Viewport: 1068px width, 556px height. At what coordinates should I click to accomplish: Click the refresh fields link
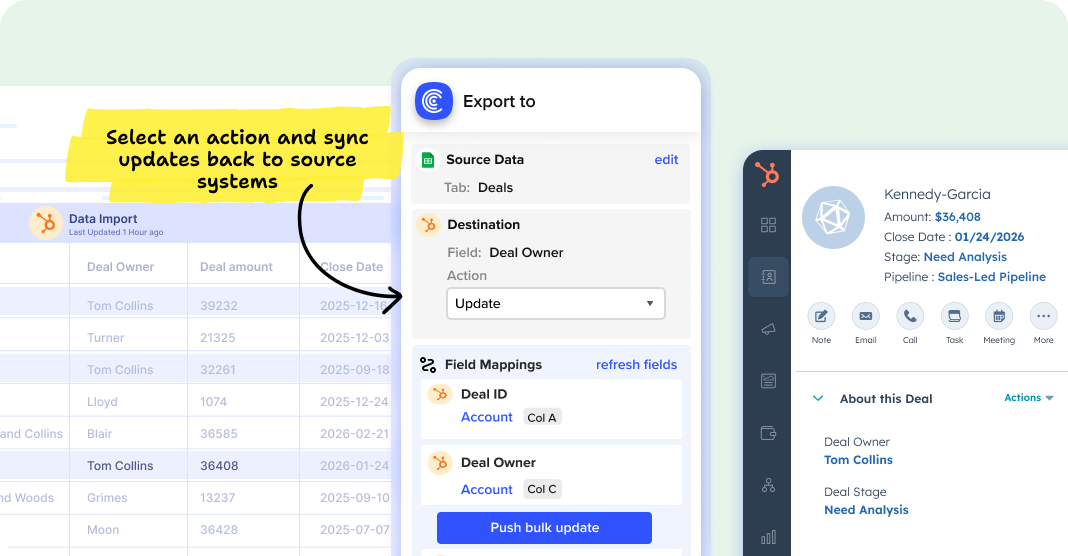point(636,365)
